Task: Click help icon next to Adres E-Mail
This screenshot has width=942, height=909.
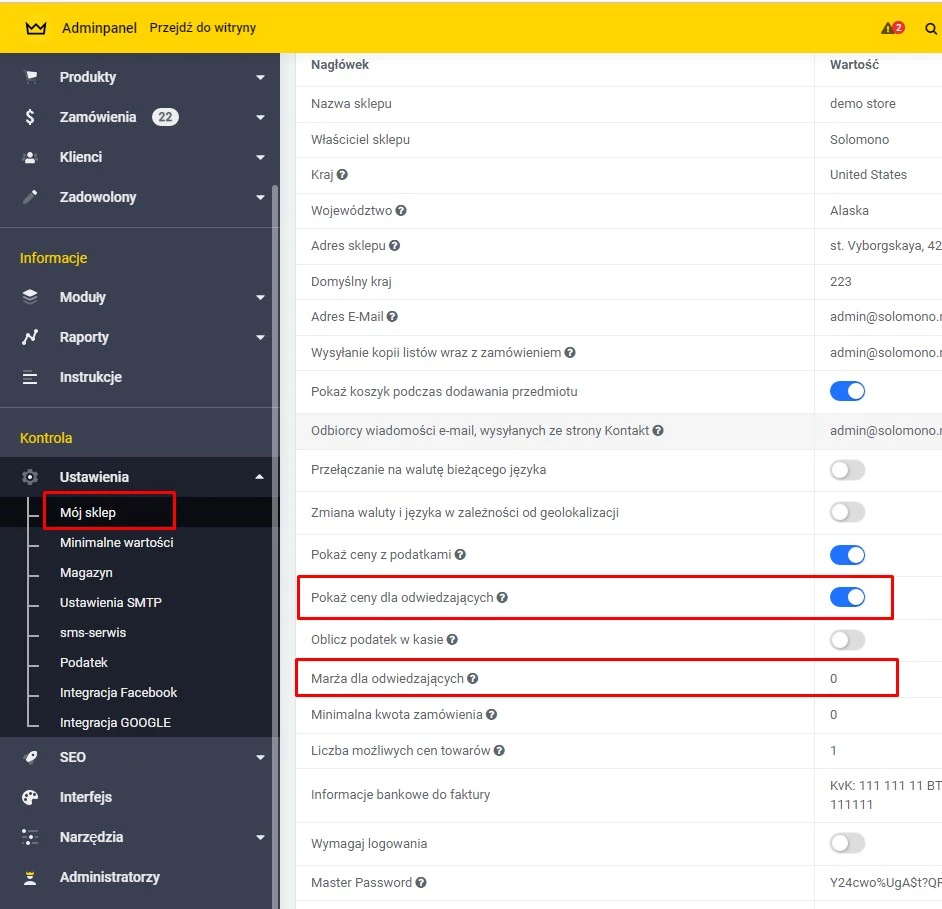Action: [x=392, y=317]
